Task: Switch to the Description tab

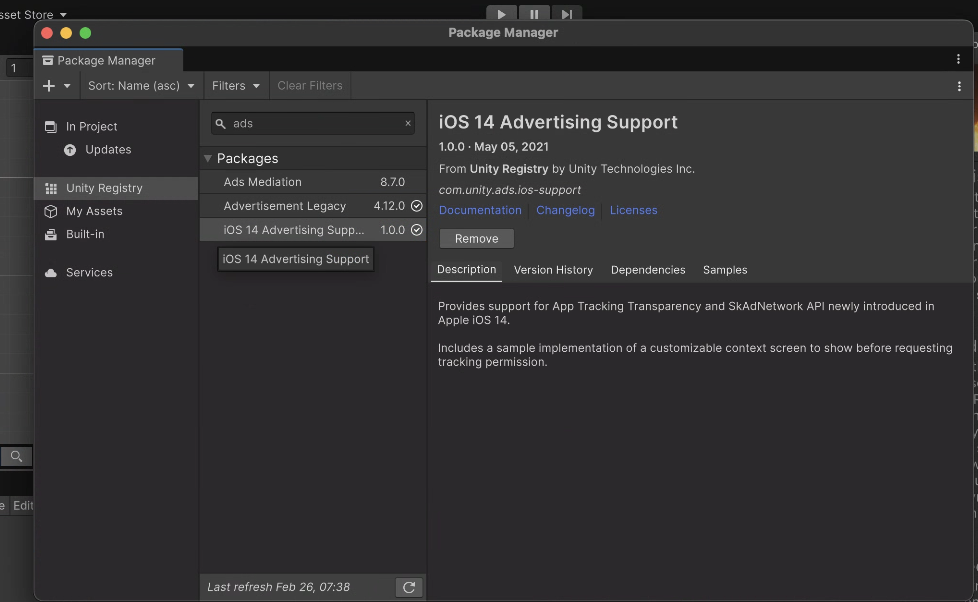Action: [467, 269]
